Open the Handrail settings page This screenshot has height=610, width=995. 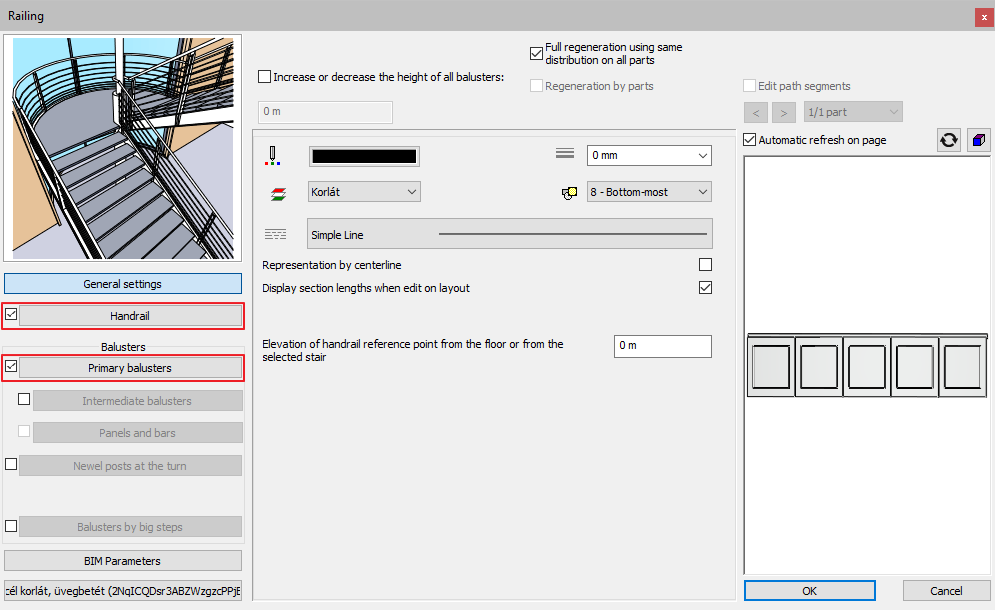click(131, 316)
